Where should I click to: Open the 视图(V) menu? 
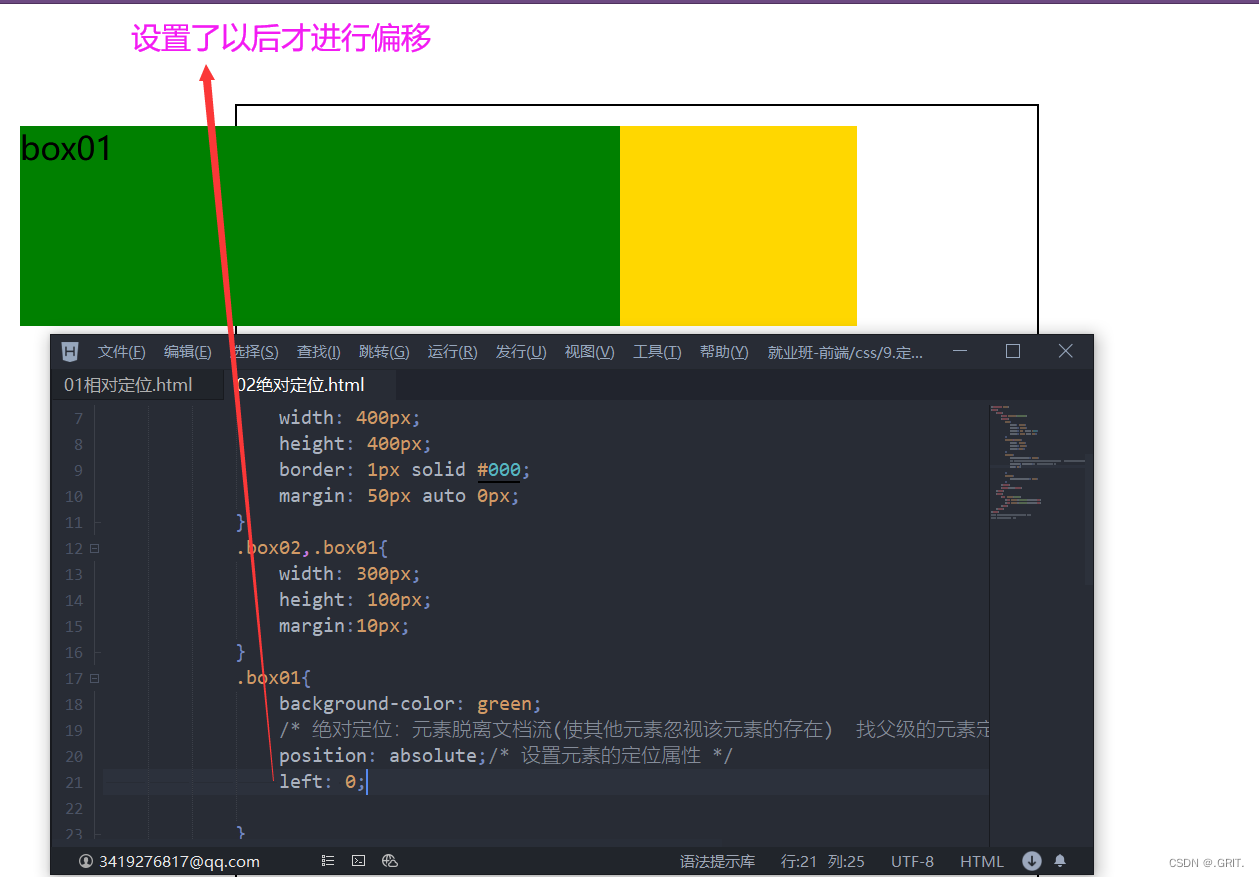(x=590, y=352)
